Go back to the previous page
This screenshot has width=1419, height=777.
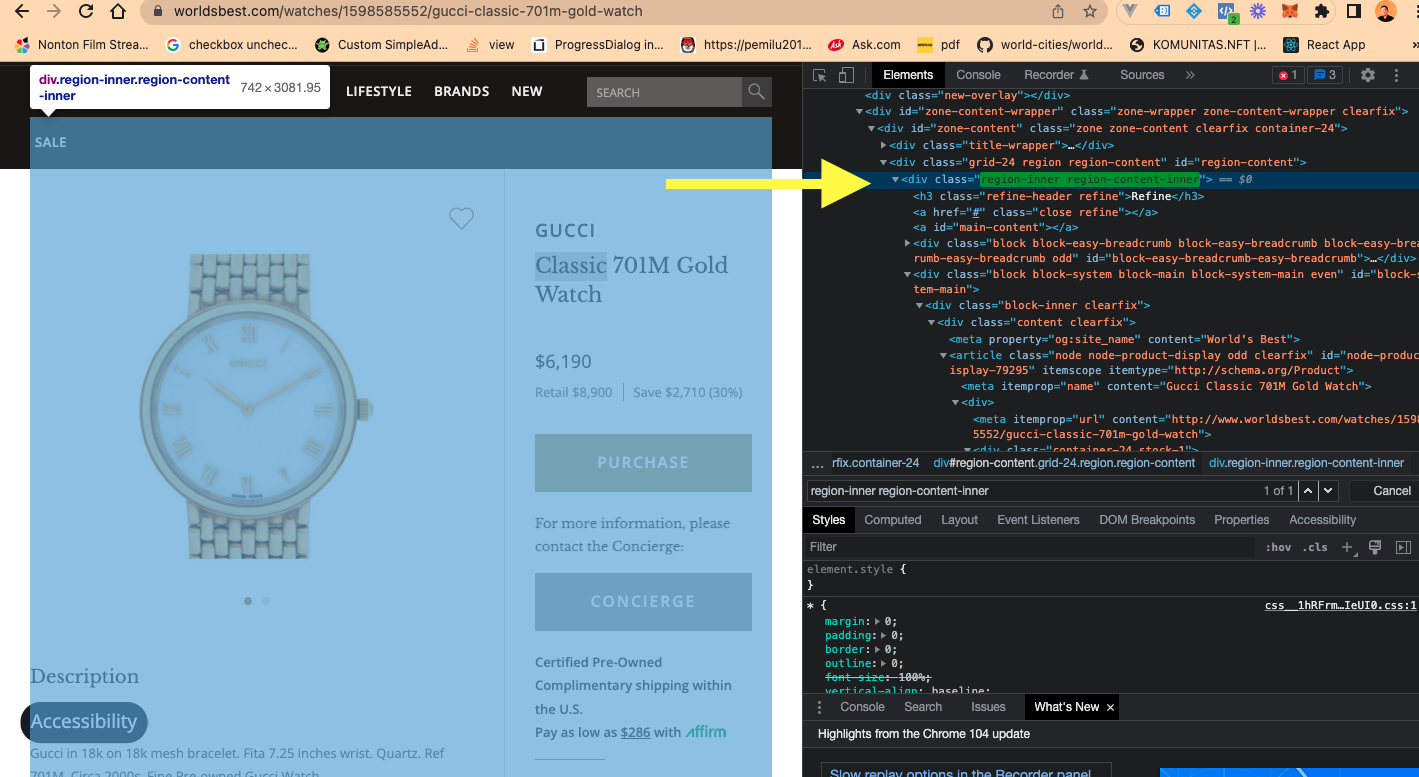point(22,12)
